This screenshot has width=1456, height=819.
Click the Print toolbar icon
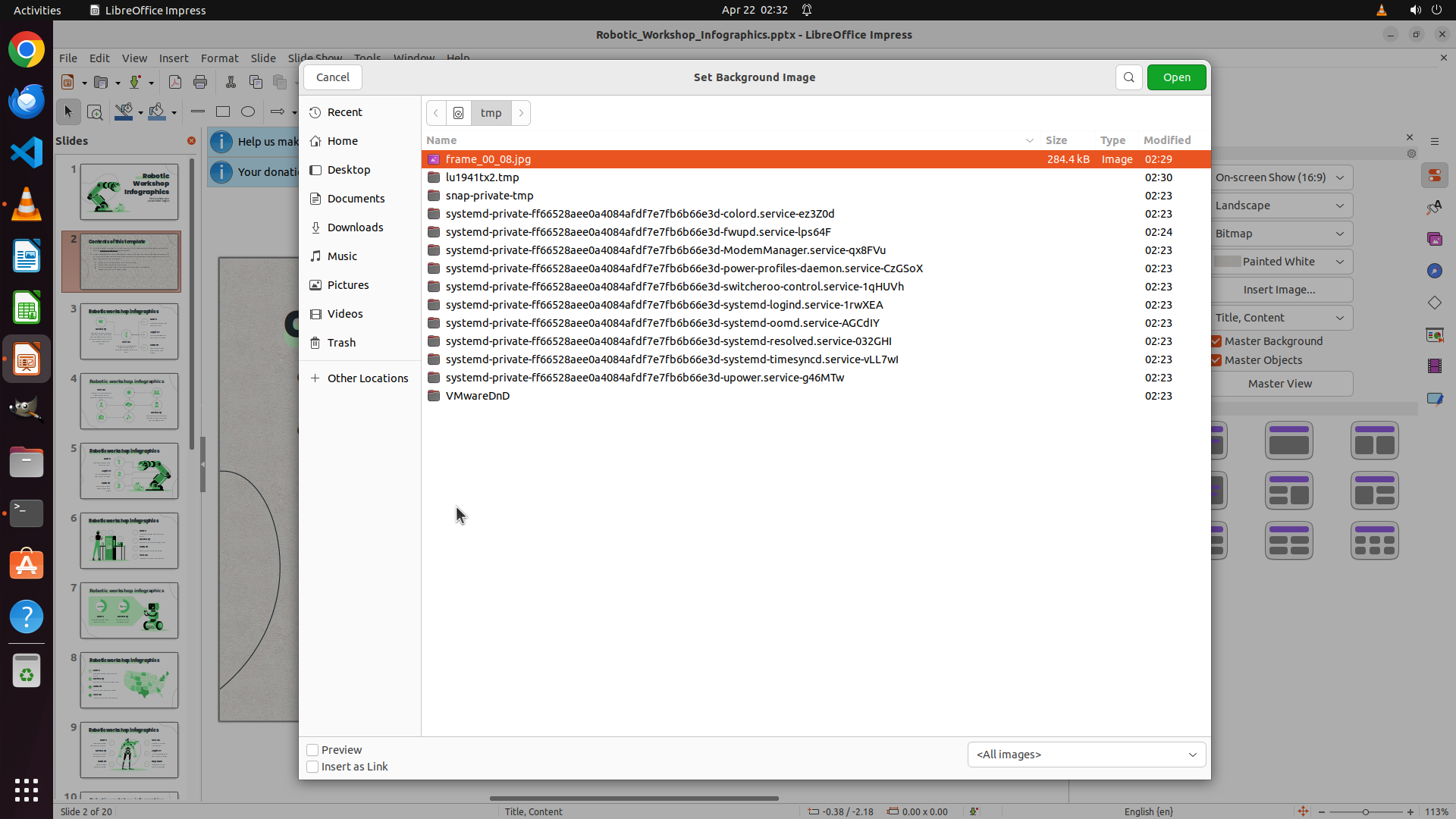(200, 83)
